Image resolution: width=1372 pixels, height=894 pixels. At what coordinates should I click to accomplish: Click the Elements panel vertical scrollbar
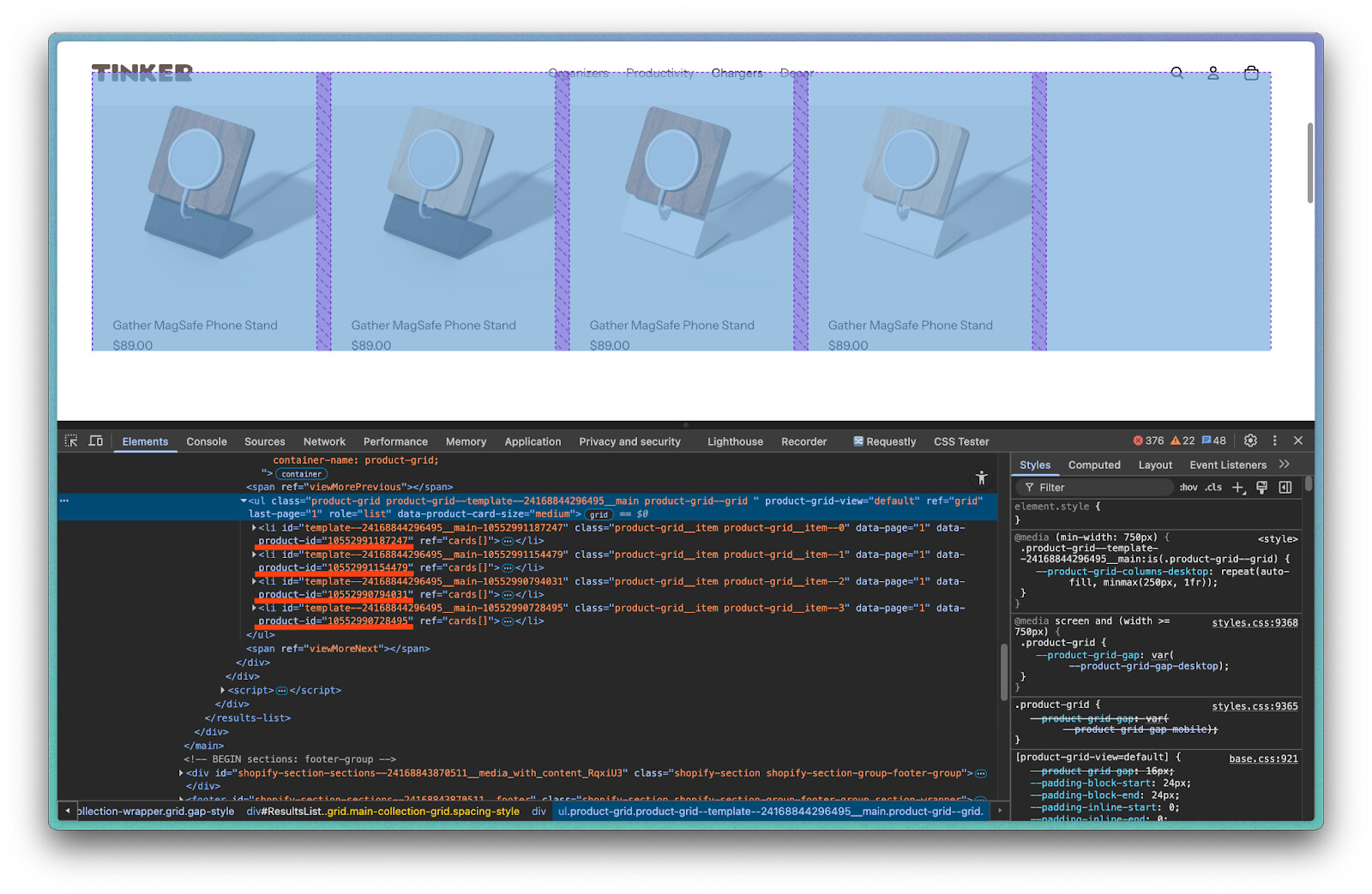1003,671
